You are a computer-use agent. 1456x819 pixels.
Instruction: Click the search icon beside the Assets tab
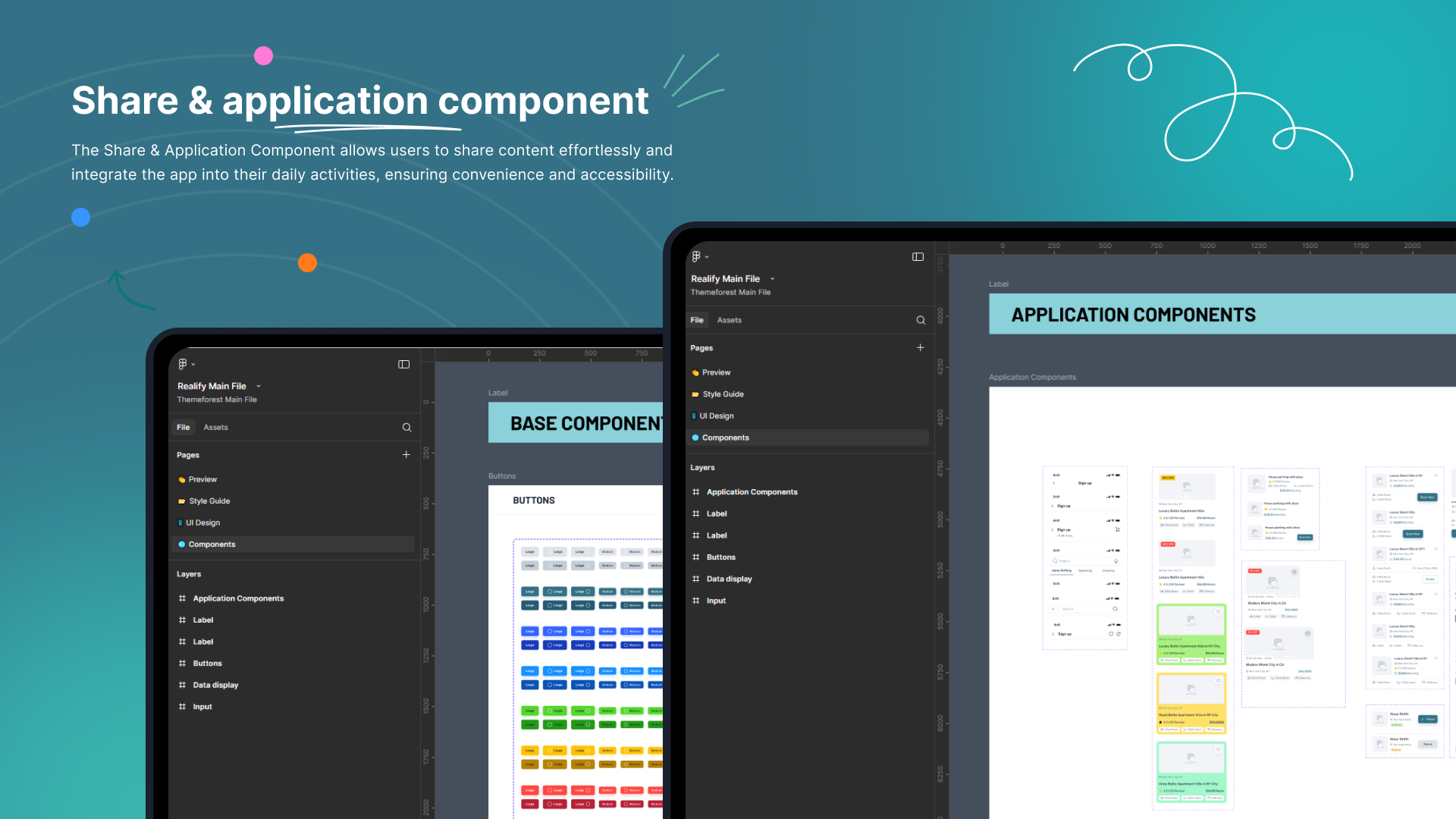(x=407, y=427)
